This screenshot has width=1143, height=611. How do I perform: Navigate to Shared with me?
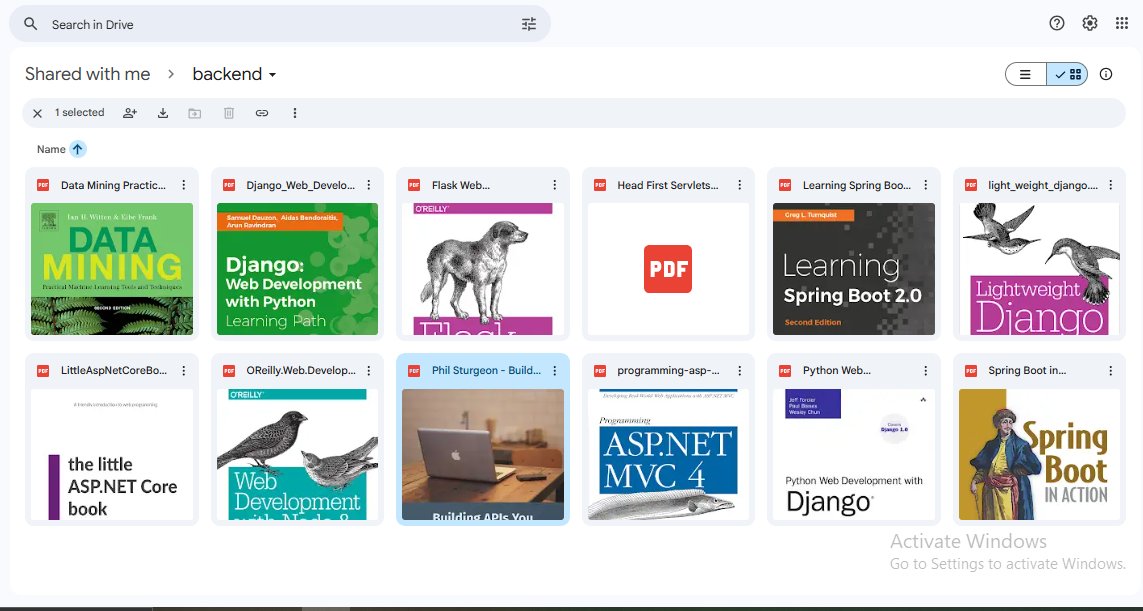coord(87,73)
